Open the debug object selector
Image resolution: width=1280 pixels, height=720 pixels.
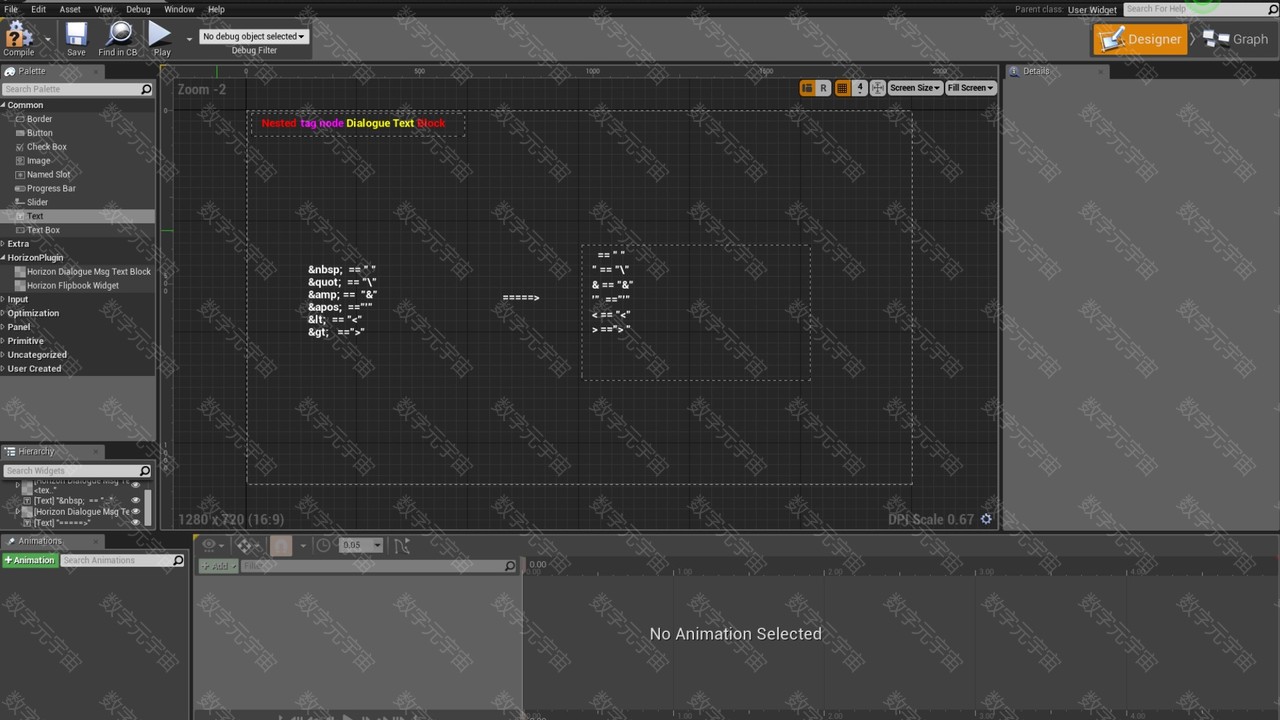click(254, 36)
